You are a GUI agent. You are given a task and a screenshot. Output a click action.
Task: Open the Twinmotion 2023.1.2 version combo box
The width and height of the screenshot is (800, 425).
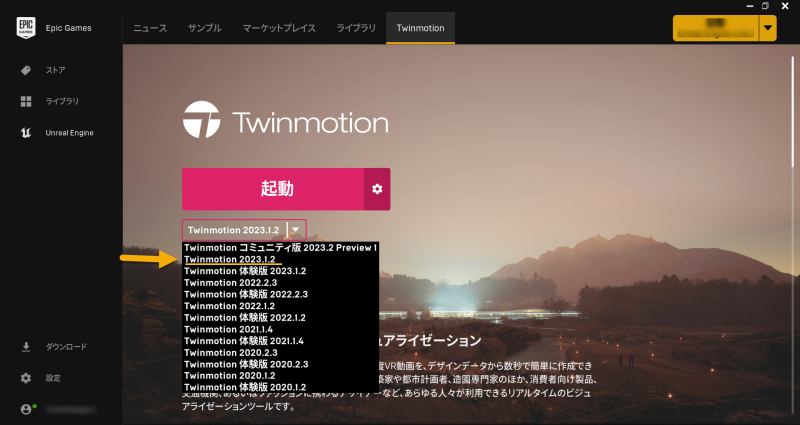[244, 230]
